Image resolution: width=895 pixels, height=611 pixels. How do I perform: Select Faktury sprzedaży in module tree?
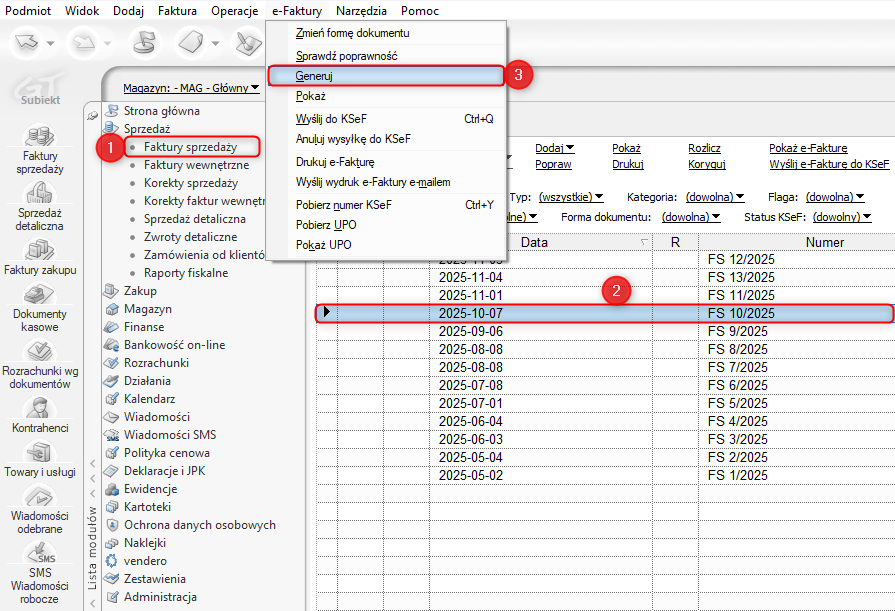190,147
